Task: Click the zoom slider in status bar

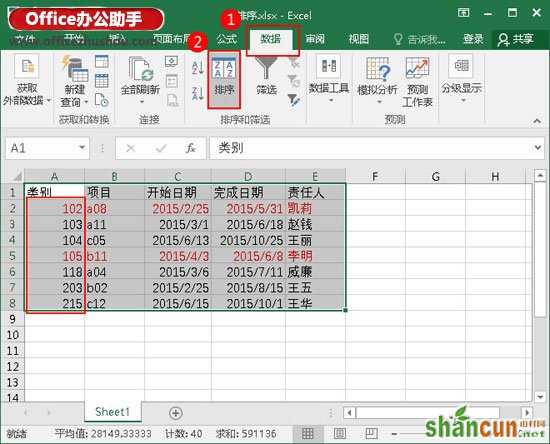Action: [x=409, y=434]
